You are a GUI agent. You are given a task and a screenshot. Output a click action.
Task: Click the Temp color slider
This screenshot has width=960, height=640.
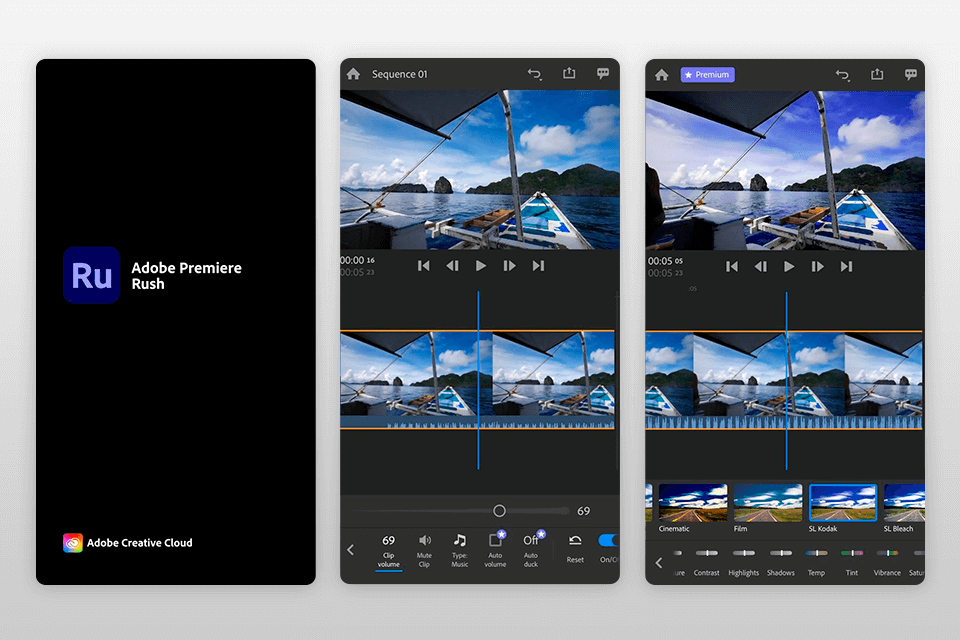816,553
